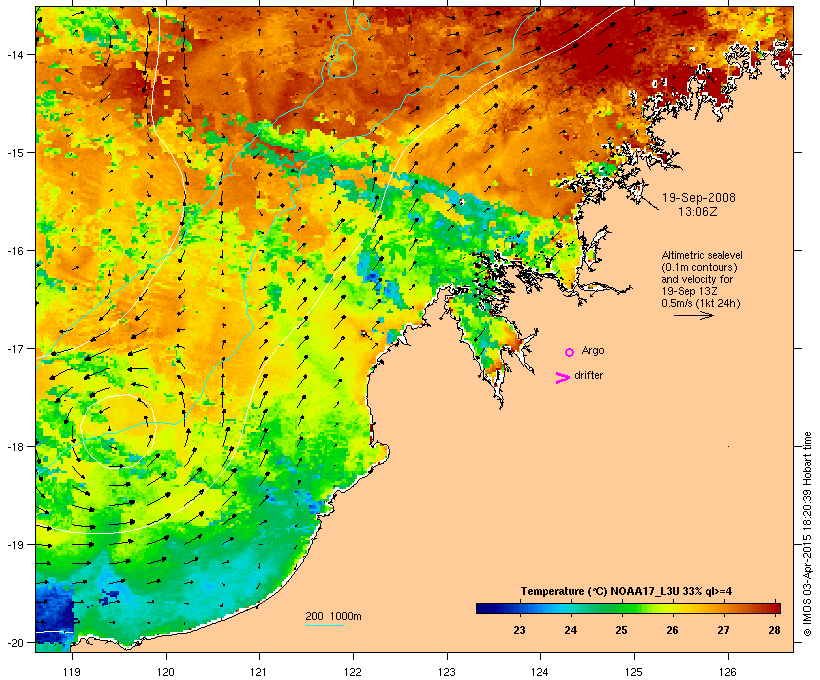Click the '(0.1m contours)' caption line
The image size is (820, 680).
(700, 267)
